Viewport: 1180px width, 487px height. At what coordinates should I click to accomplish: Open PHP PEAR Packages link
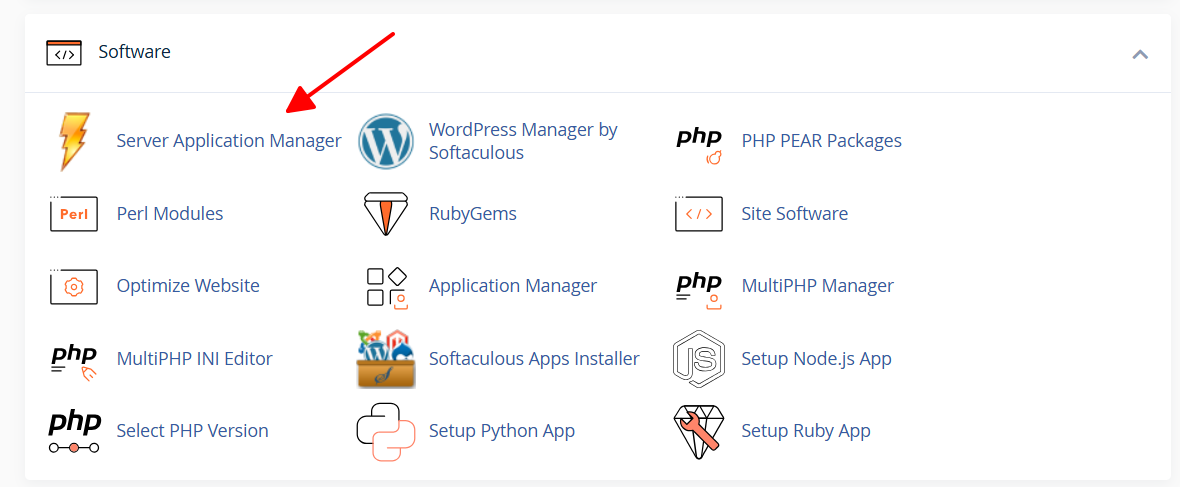(x=822, y=141)
